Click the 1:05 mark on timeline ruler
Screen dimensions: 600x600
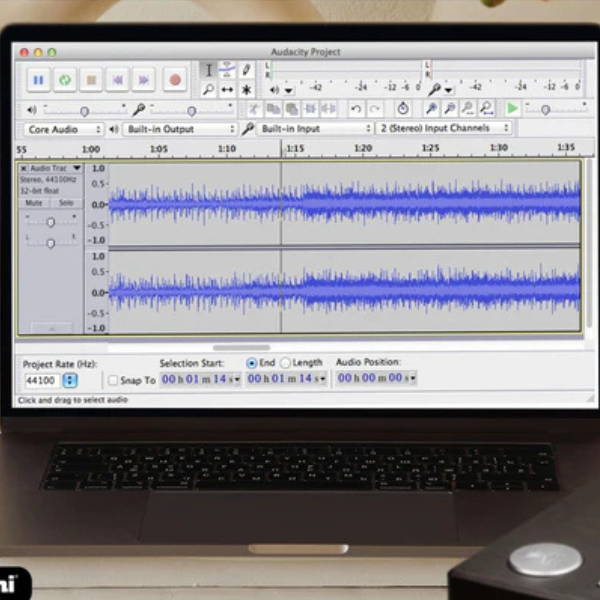pyautogui.click(x=158, y=148)
